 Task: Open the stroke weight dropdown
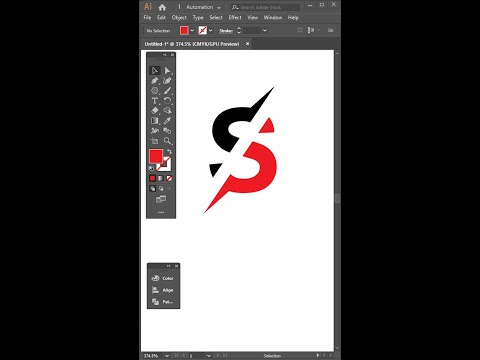coord(265,30)
